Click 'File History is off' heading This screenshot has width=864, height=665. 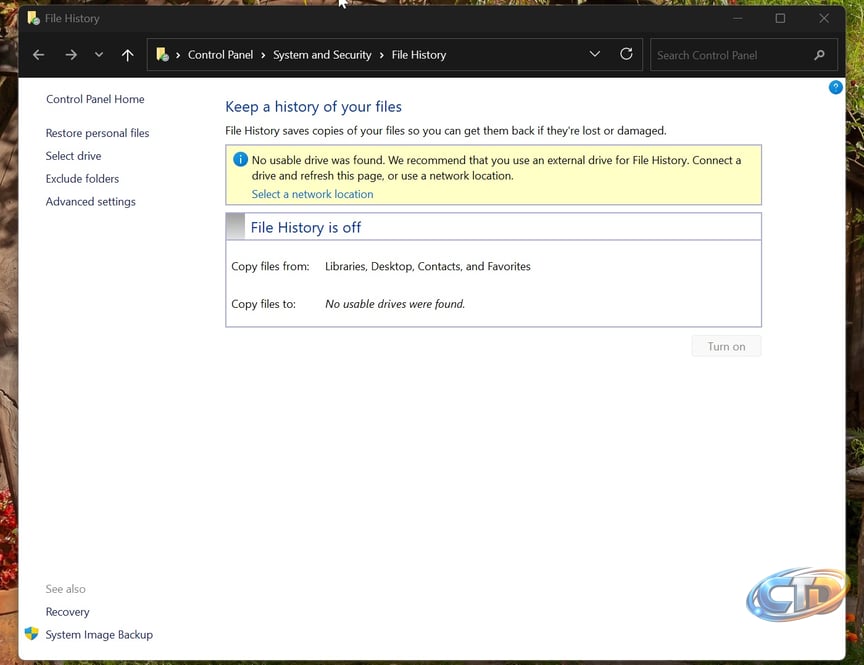tap(306, 228)
